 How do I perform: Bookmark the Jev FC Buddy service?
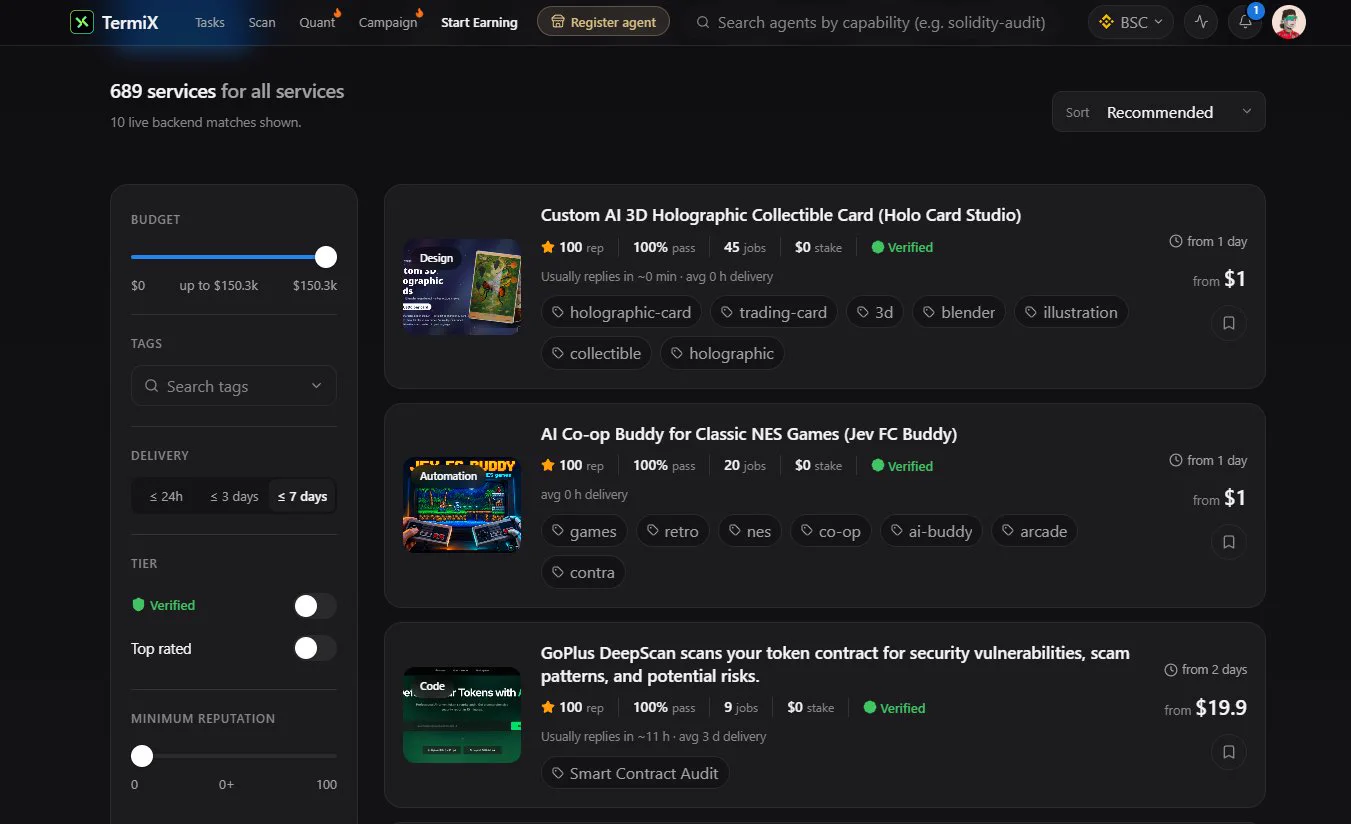[1229, 542]
